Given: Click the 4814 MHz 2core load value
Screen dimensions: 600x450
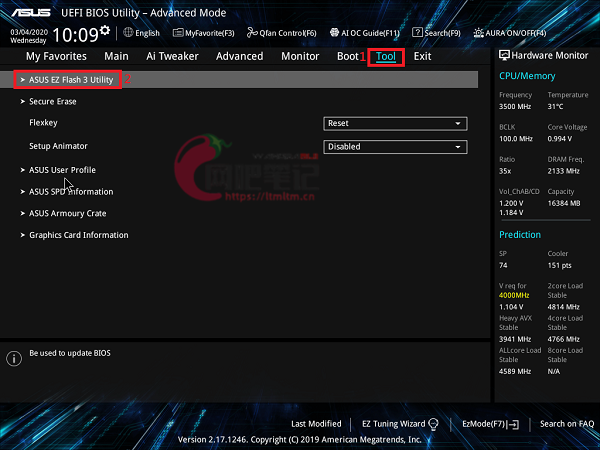Looking at the screenshot, I should (x=563, y=307).
